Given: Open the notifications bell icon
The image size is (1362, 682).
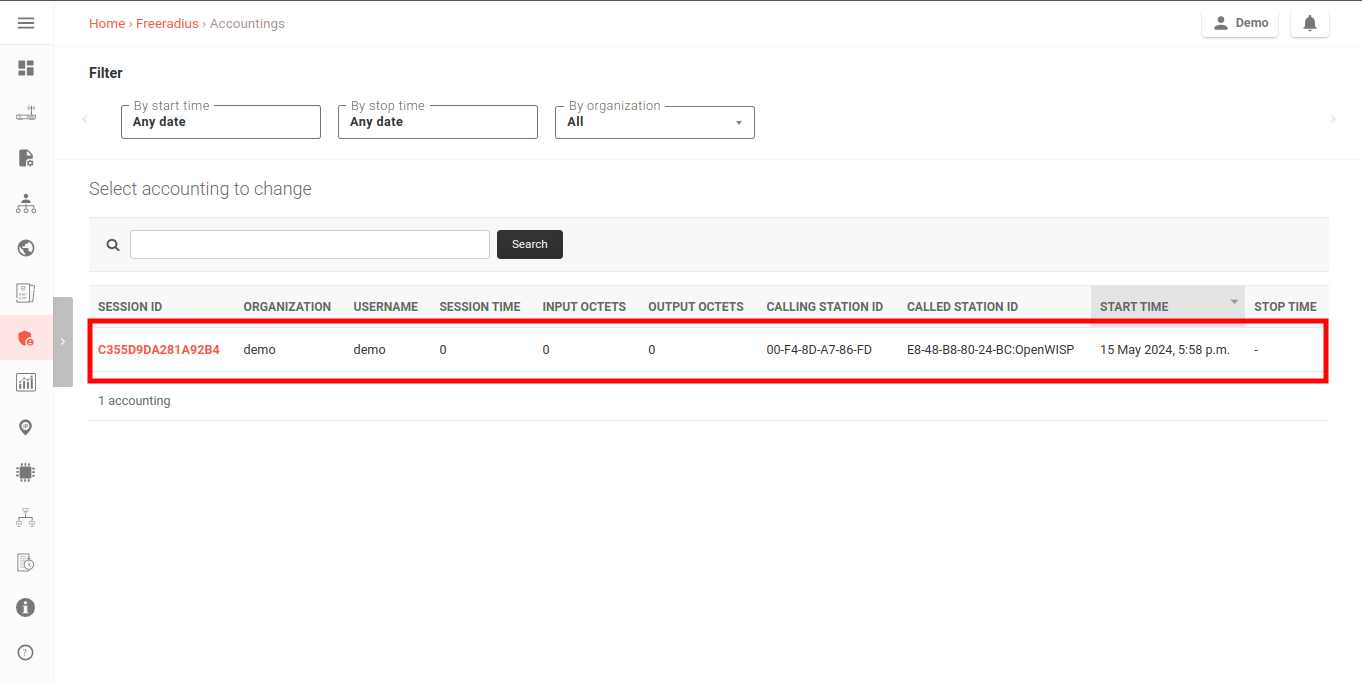Looking at the screenshot, I should tap(1310, 22).
